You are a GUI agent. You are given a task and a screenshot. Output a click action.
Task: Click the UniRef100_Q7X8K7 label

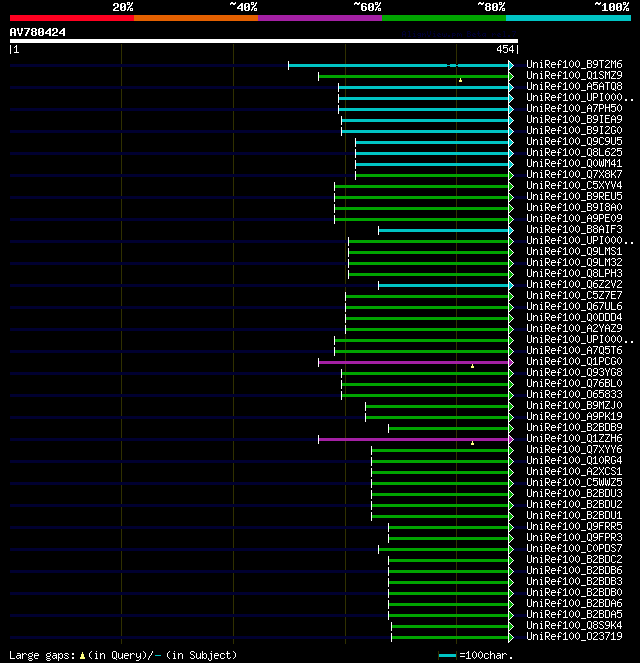[574, 174]
